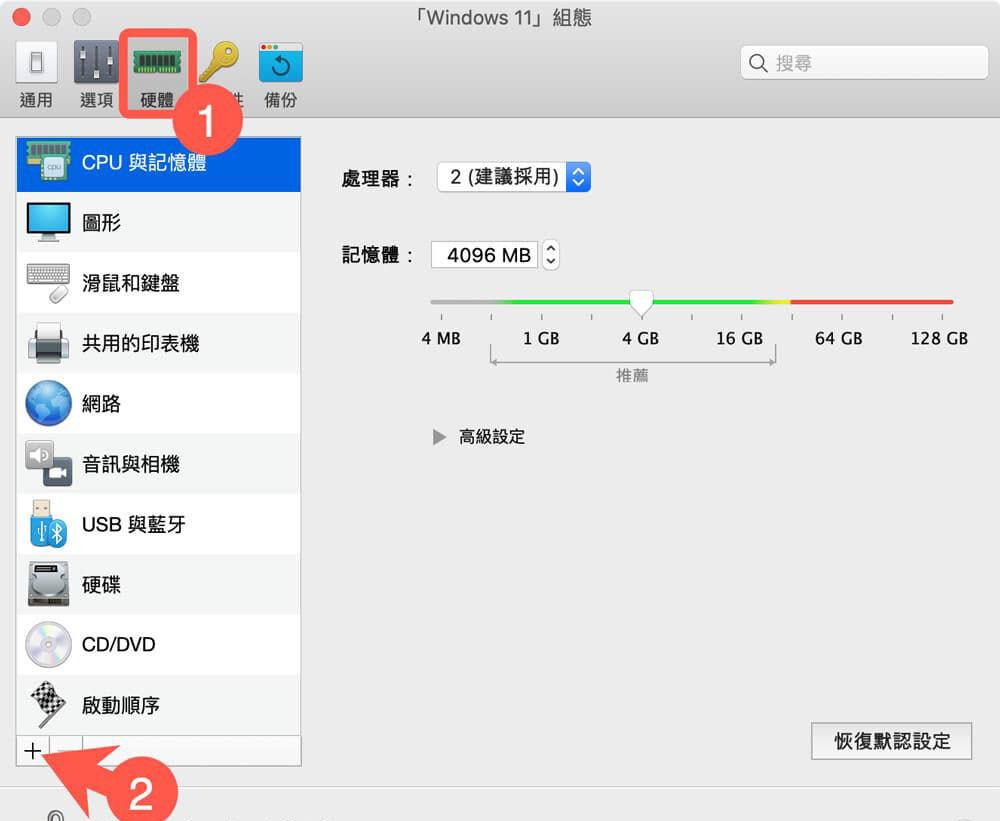Image resolution: width=1000 pixels, height=821 pixels.
Task: Click the 恢復默認設定 restore defaults button
Action: [x=892, y=741]
